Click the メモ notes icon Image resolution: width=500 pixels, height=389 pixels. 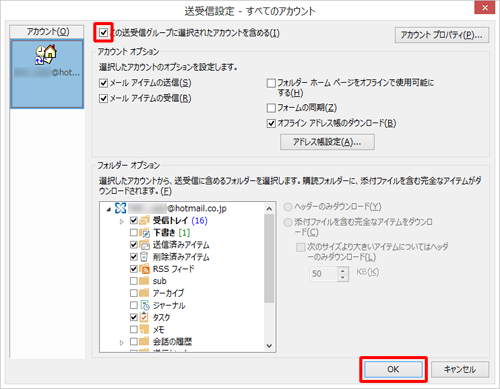click(144, 329)
